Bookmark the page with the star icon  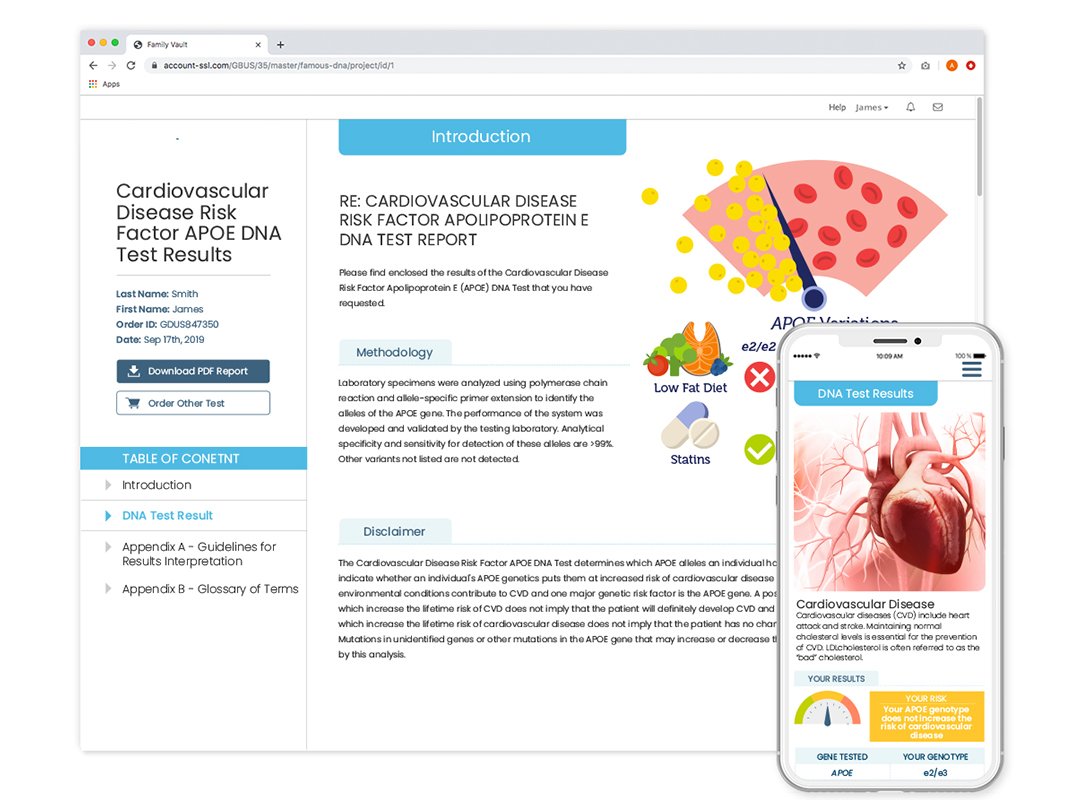[902, 65]
